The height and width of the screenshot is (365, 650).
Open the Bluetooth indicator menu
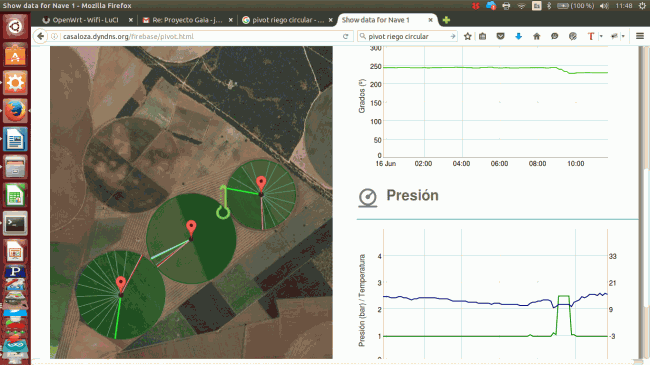[549, 6]
